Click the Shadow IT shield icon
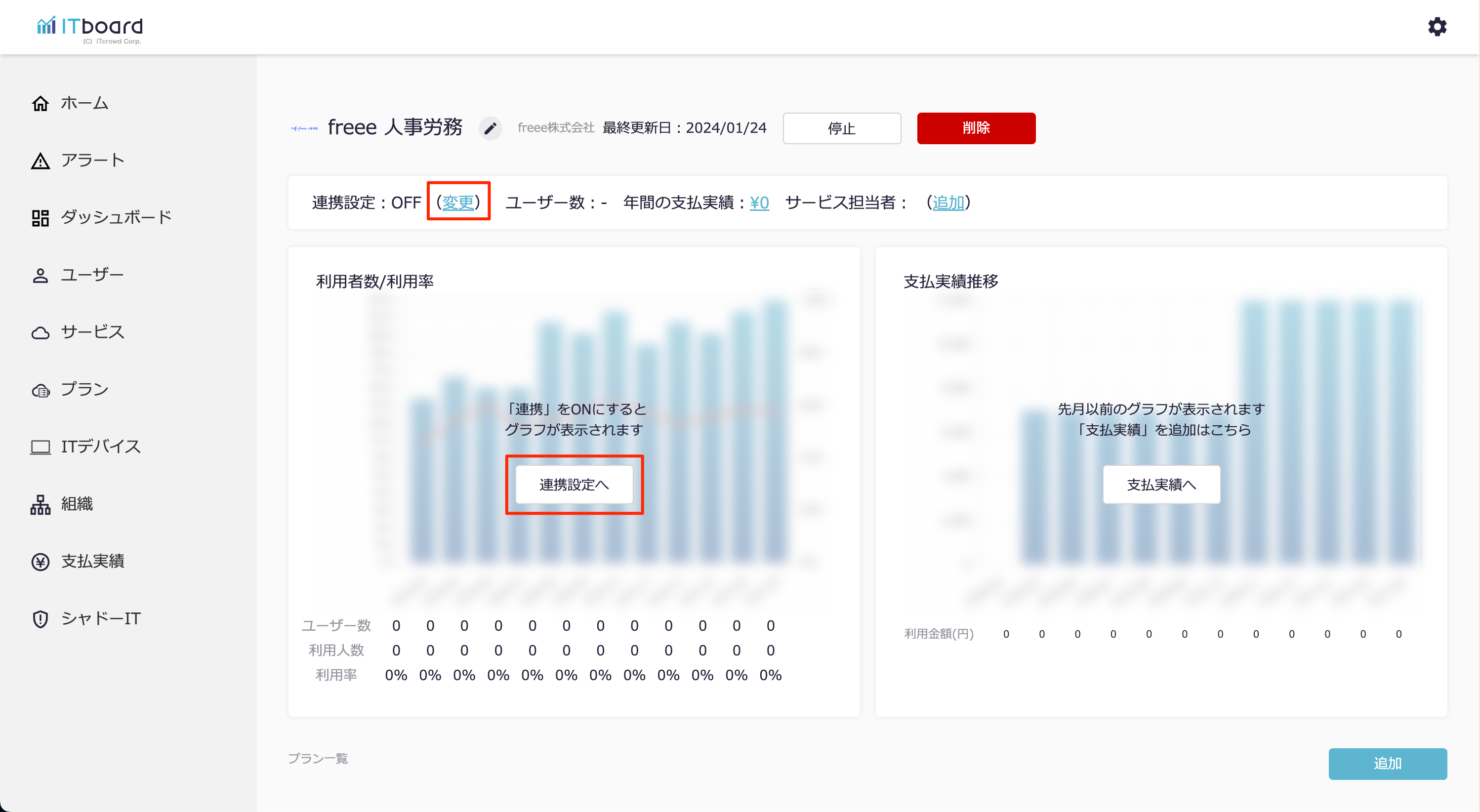Image resolution: width=1480 pixels, height=812 pixels. (x=40, y=618)
